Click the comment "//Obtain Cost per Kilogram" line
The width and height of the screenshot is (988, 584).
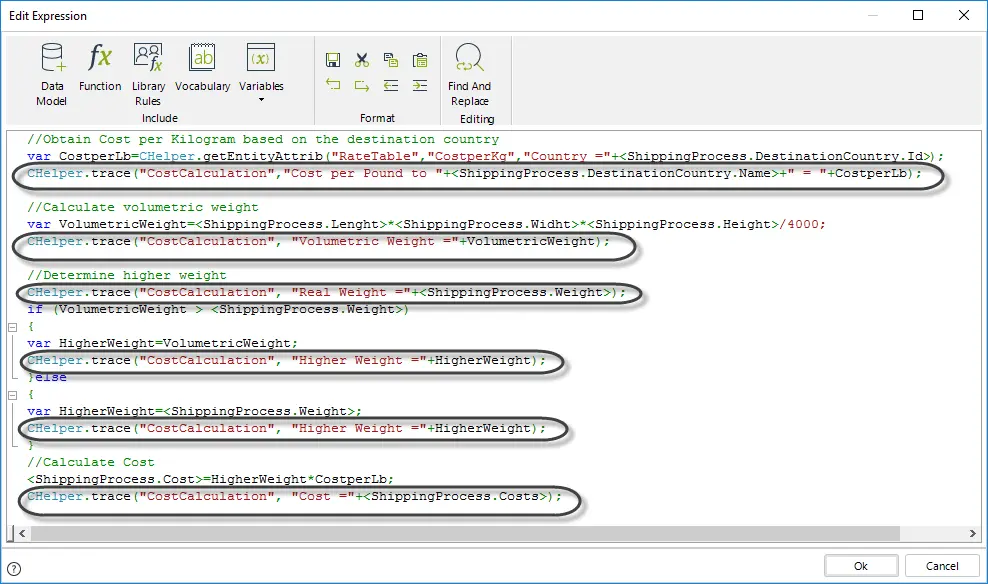click(263, 139)
